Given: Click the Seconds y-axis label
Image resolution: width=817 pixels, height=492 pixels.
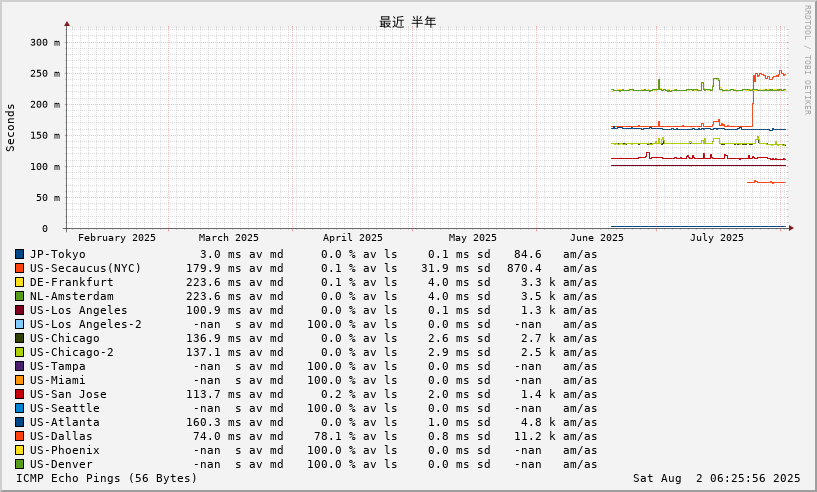Looking at the screenshot, I should (10, 128).
